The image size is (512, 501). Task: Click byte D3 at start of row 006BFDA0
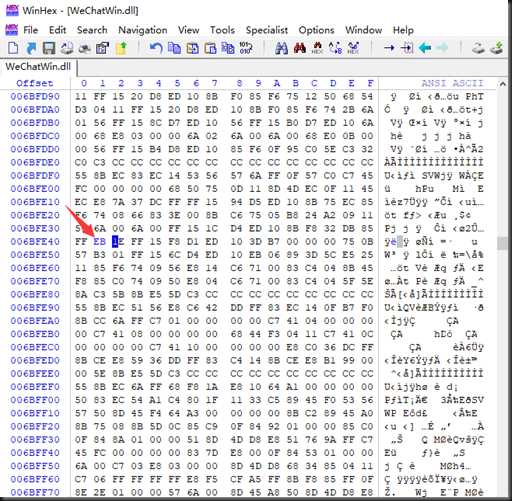pos(81,110)
